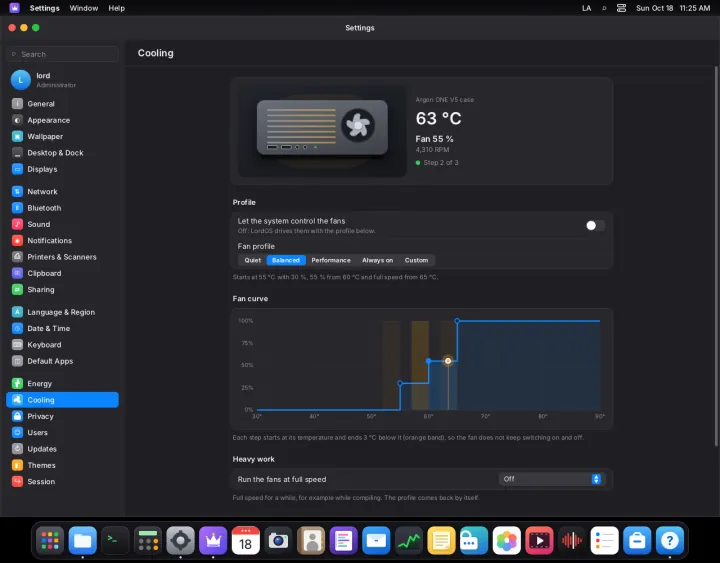Open Calendar showing 18 in dock
720x563 pixels.
click(x=246, y=540)
